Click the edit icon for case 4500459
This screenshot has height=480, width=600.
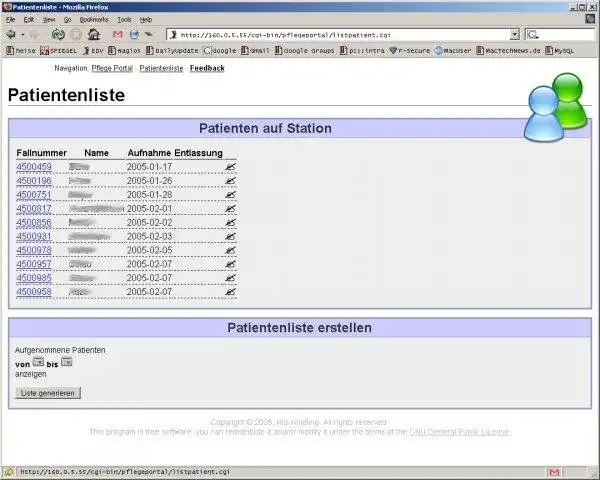tap(230, 167)
